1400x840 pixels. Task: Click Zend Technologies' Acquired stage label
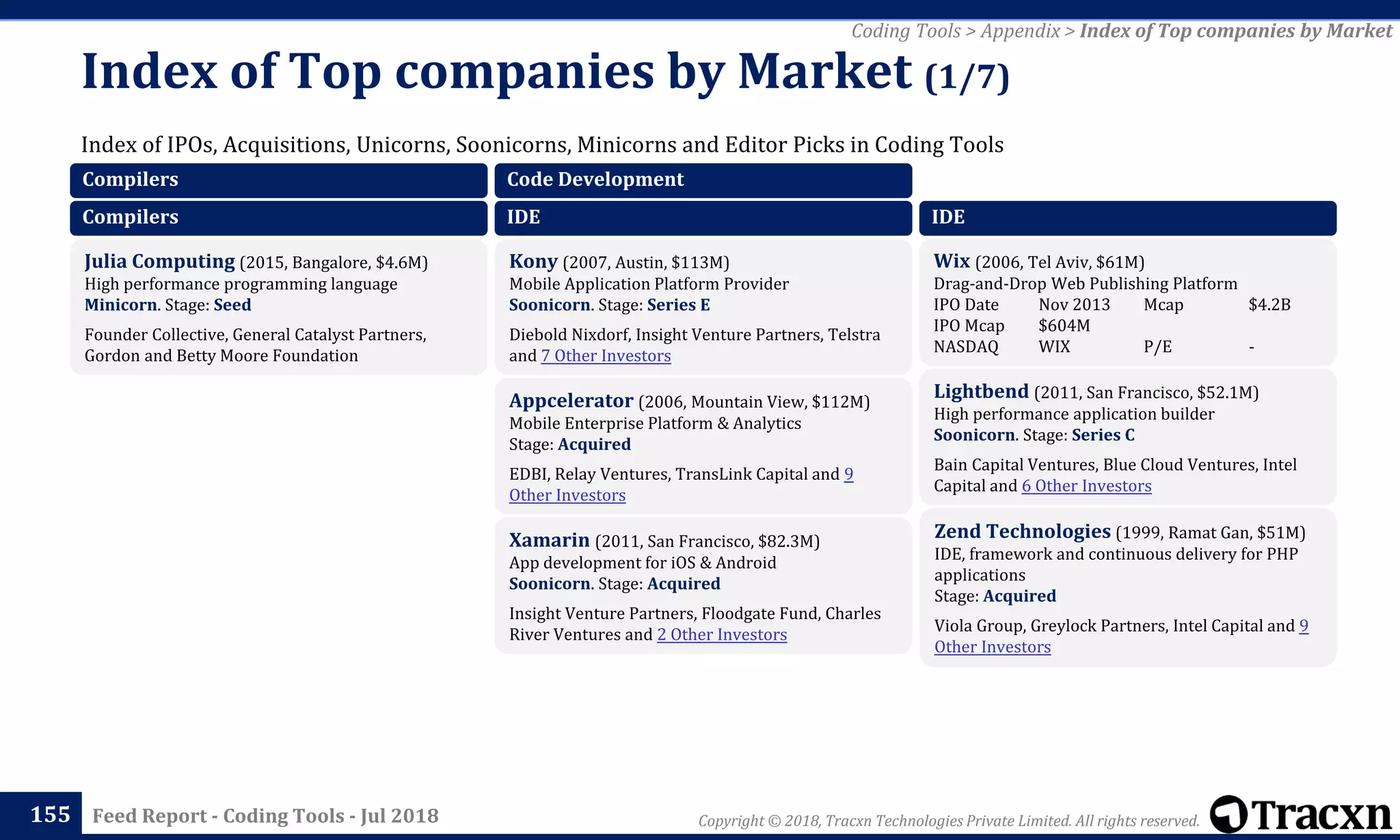click(1019, 597)
